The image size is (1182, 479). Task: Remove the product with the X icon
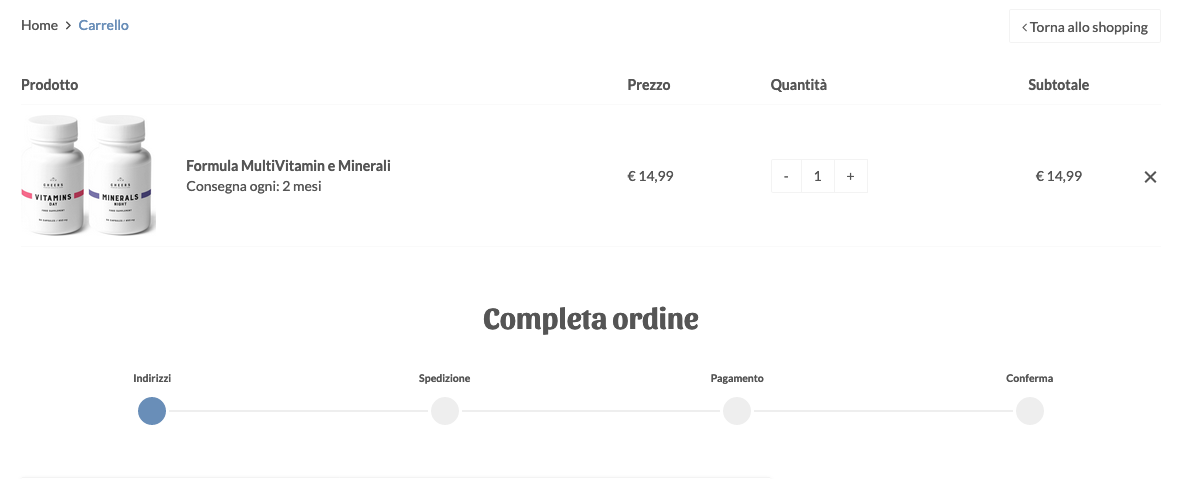(x=1150, y=177)
